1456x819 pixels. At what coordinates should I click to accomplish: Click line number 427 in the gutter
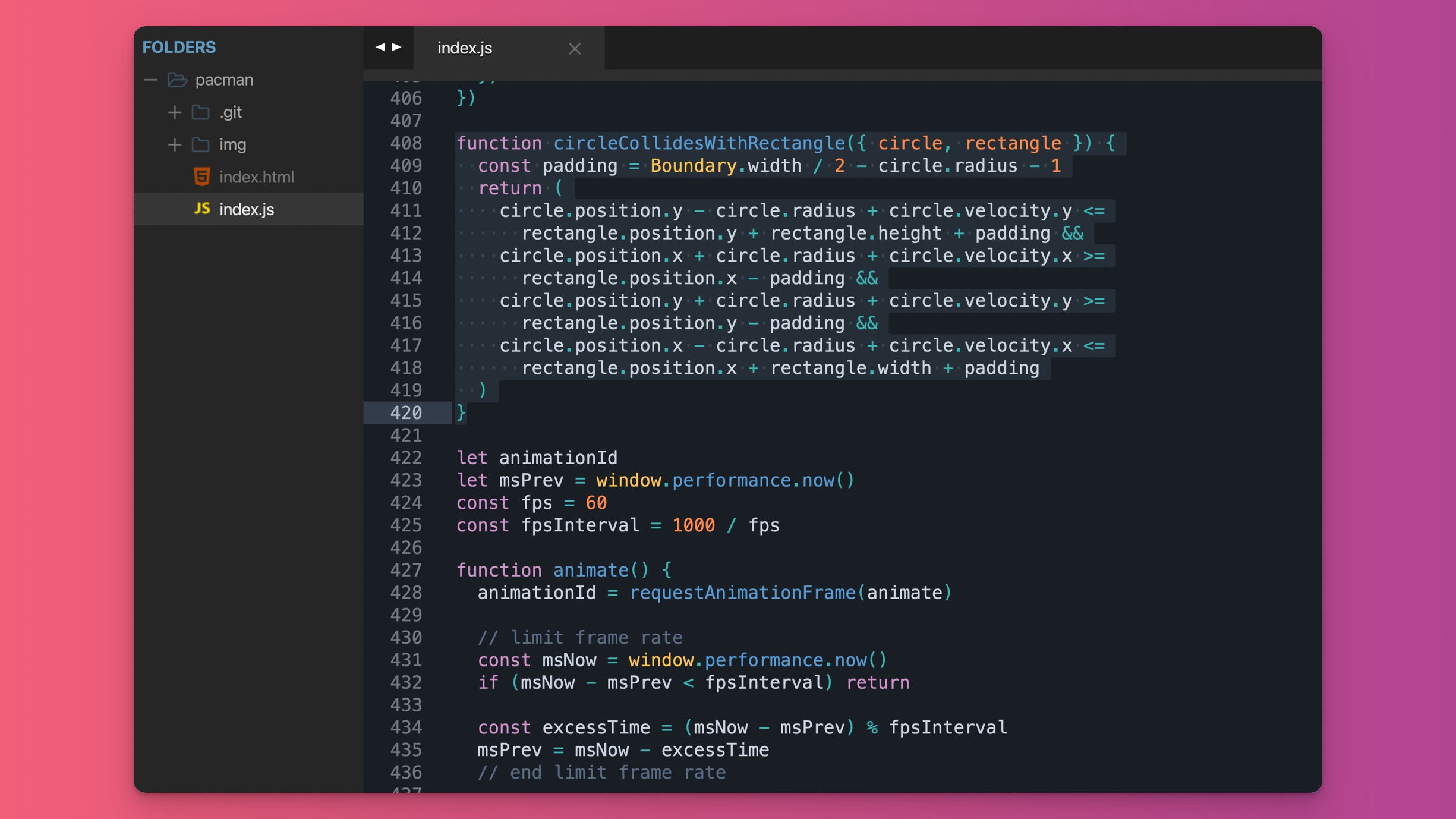406,571
